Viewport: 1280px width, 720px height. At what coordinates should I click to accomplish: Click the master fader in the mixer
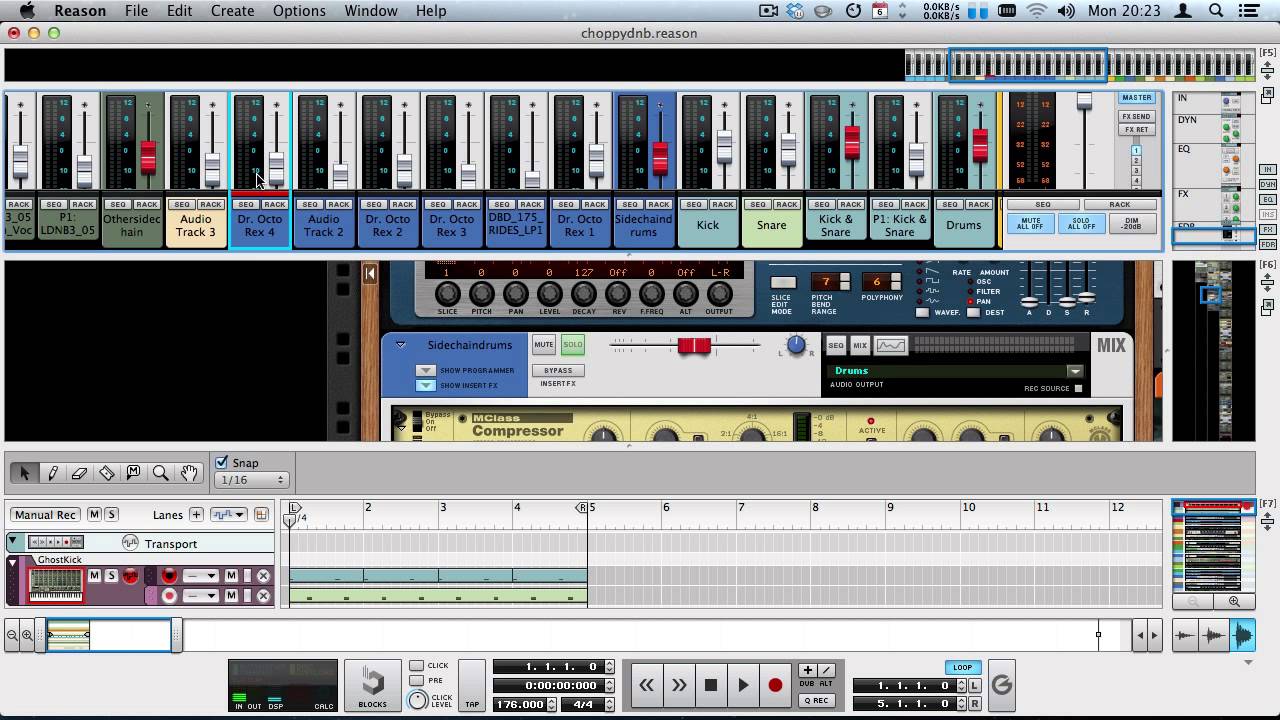1084,101
